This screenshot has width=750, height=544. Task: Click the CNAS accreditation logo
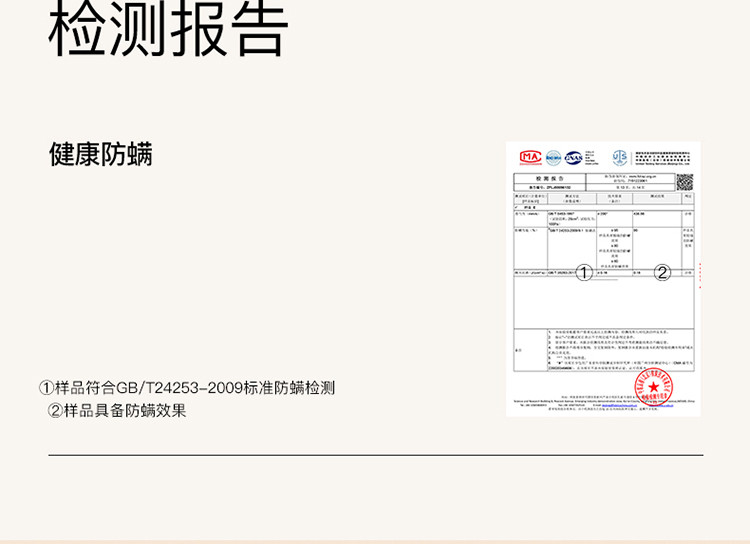coord(573,157)
